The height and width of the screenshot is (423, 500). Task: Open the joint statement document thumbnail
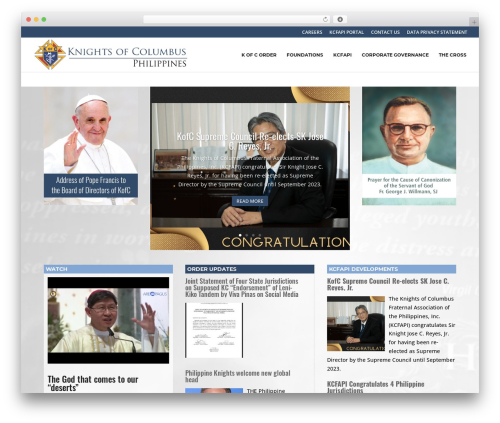[x=214, y=330]
